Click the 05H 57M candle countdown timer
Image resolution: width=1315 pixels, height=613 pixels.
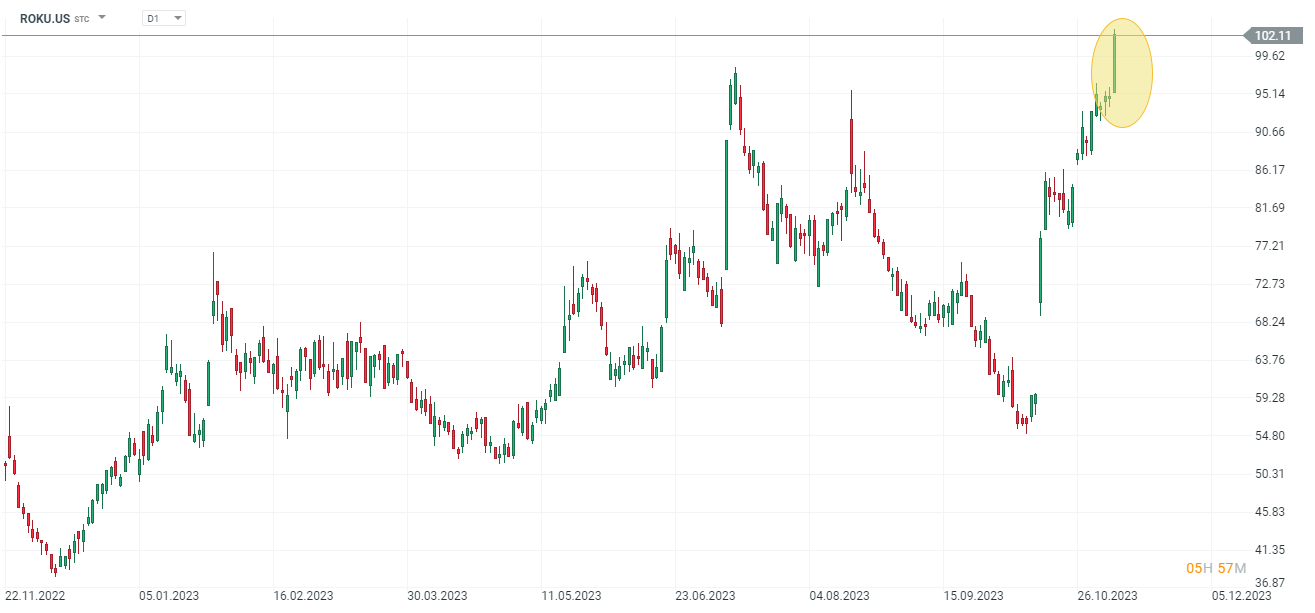pyautogui.click(x=1216, y=568)
